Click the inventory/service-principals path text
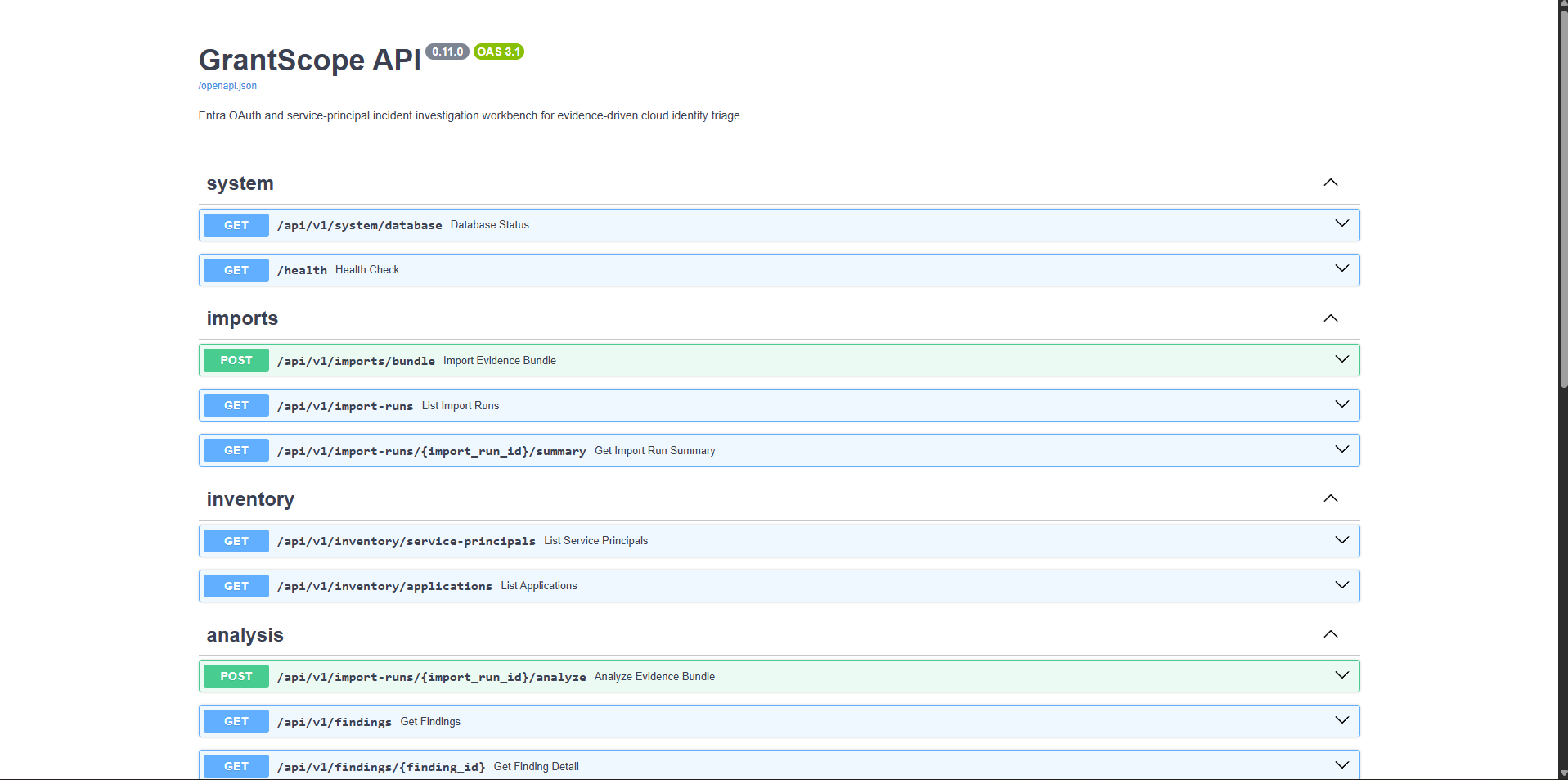This screenshot has height=780, width=1568. pos(406,541)
